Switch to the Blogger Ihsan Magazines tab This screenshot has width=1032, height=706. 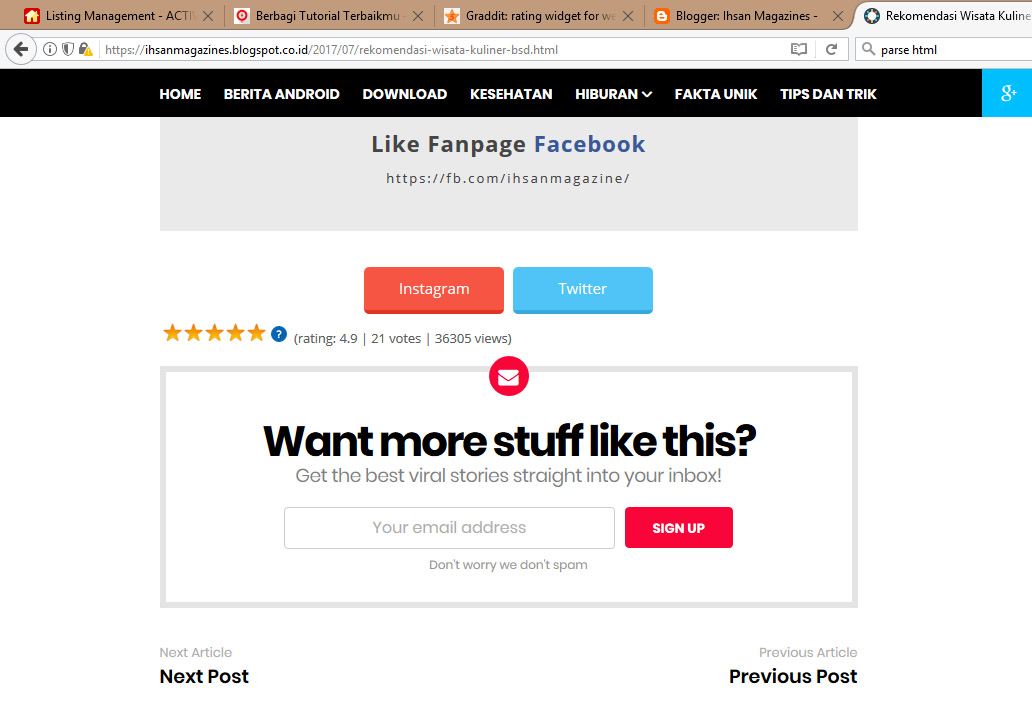(x=747, y=16)
